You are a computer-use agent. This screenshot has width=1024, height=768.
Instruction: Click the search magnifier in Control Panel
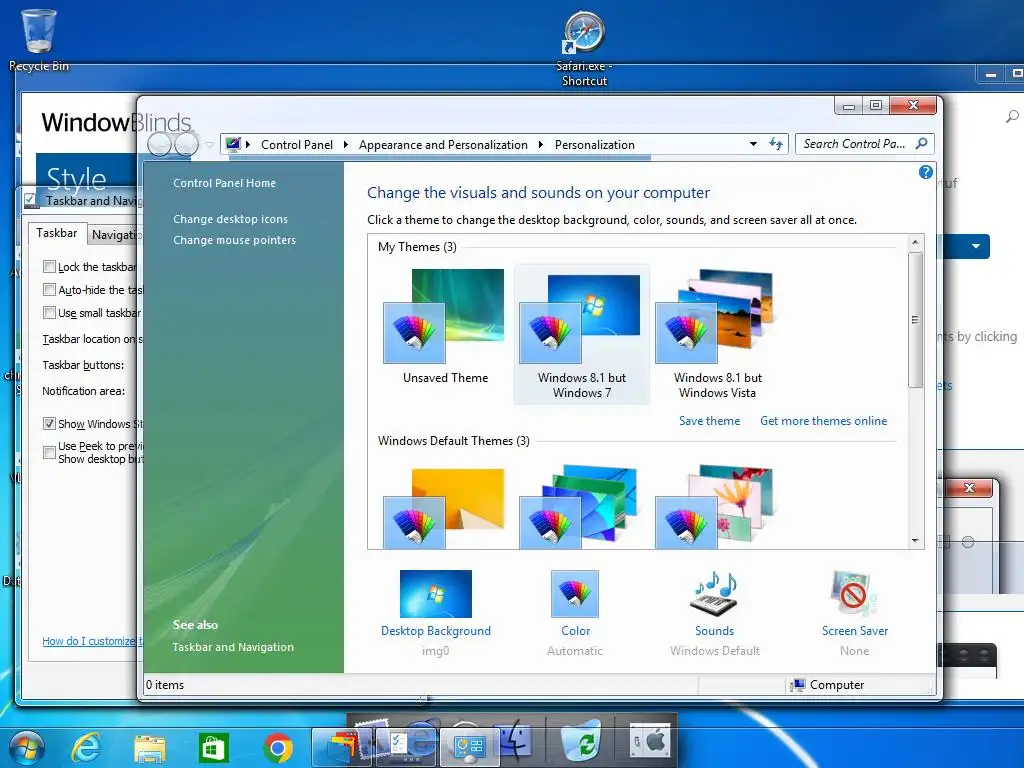pyautogui.click(x=921, y=144)
